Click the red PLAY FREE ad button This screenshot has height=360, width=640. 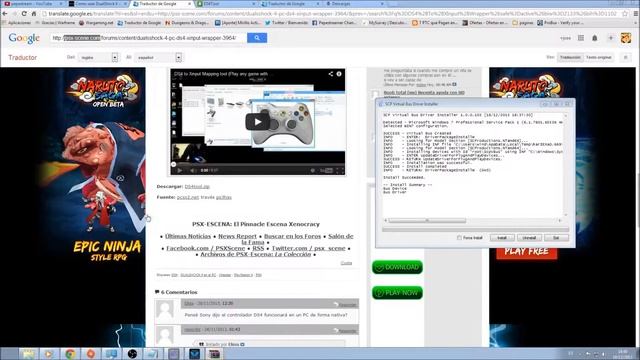tap(527, 251)
